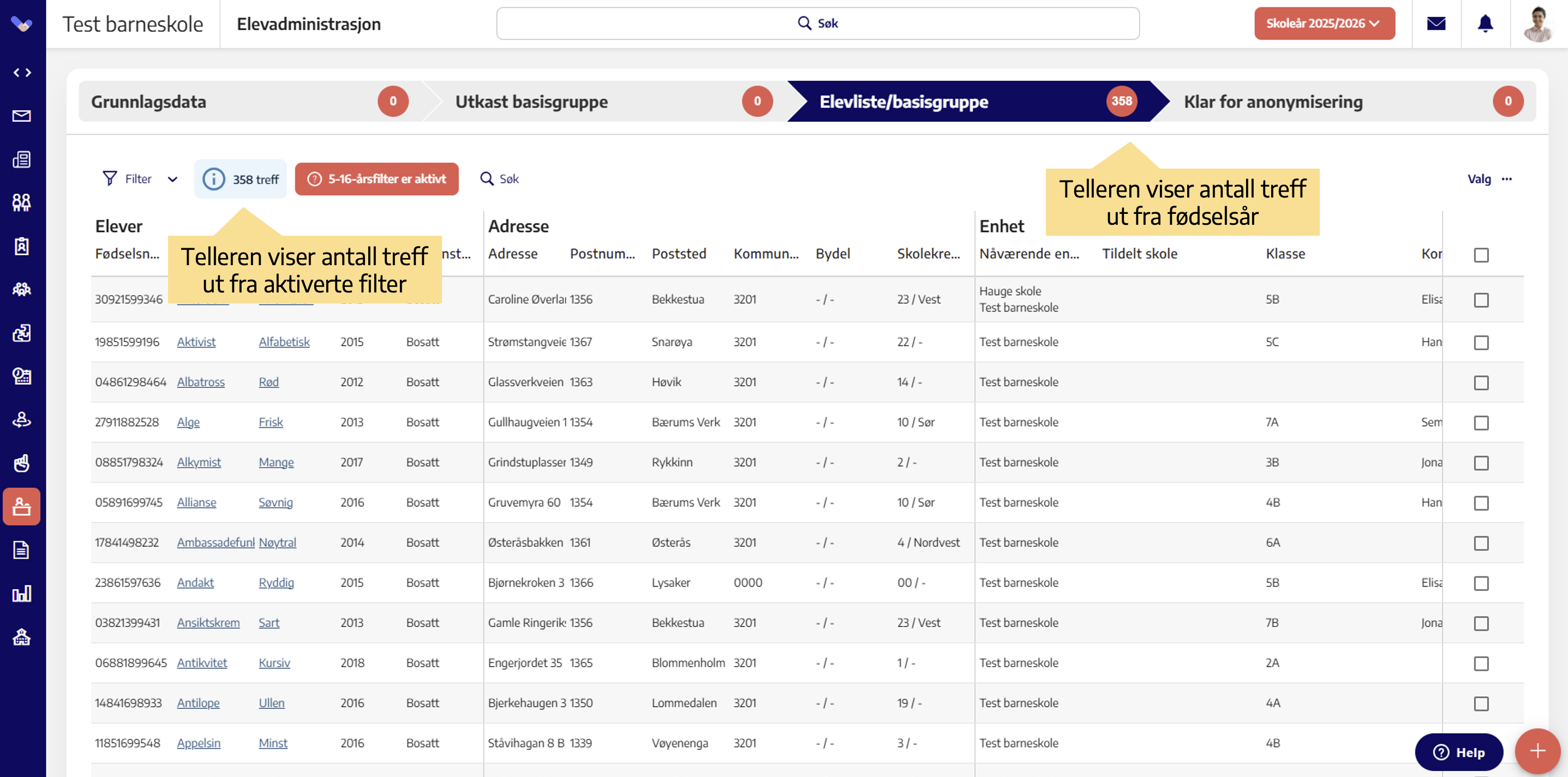Sort by the Tildelt skole column header
This screenshot has height=777, width=1568.
click(x=1140, y=254)
